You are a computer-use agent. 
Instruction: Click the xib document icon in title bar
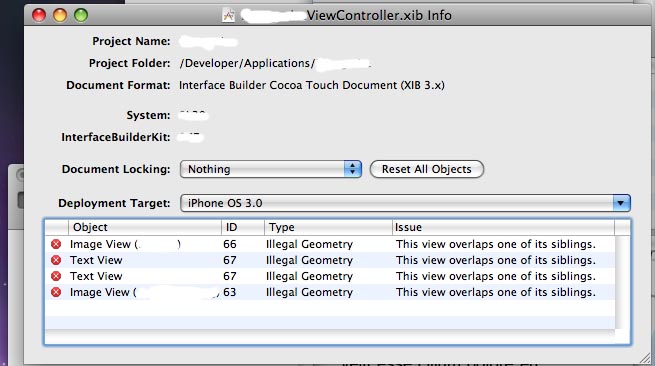(228, 15)
